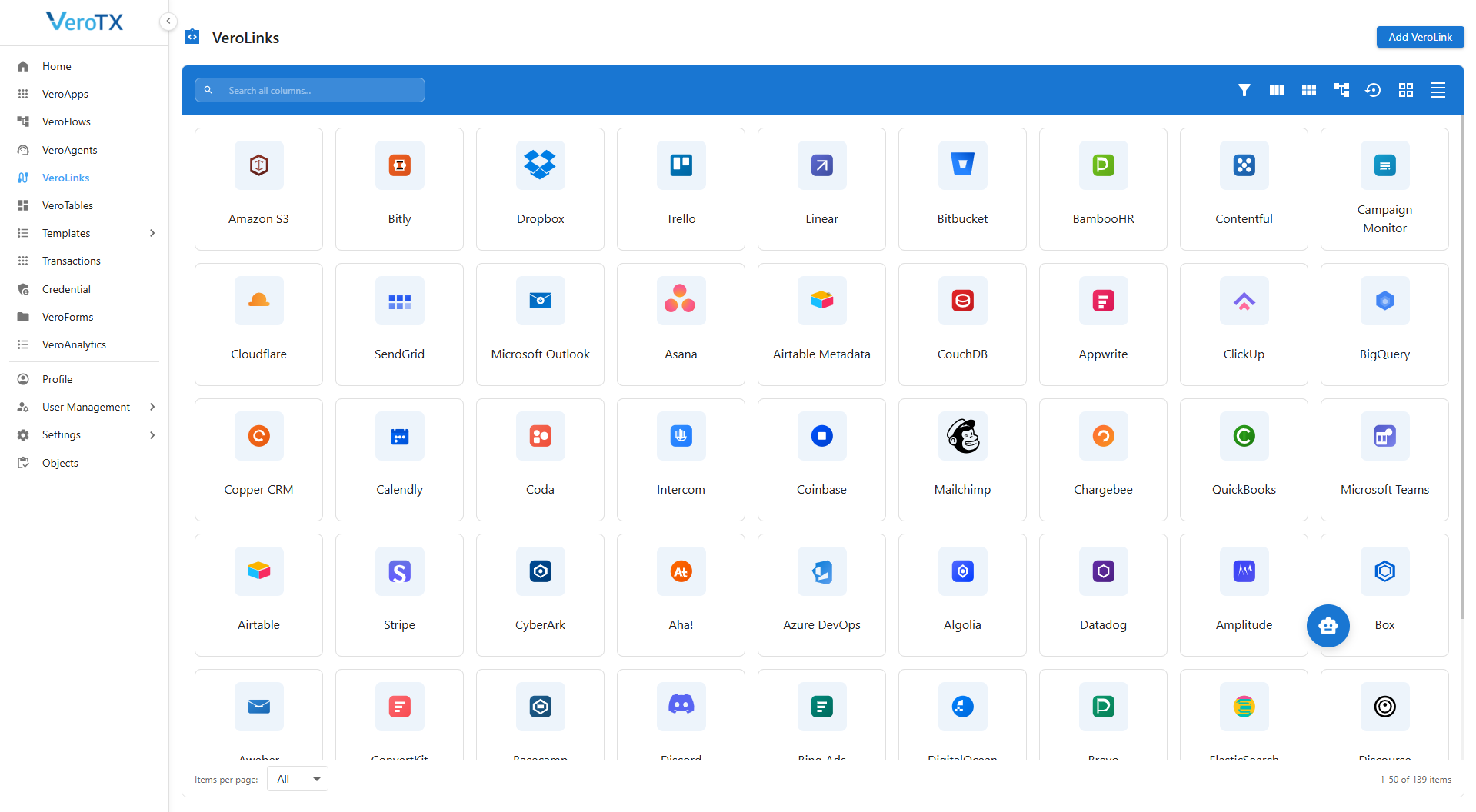The height and width of the screenshot is (812, 1476).
Task: Click the Appwrite card label
Action: pos(1103,354)
